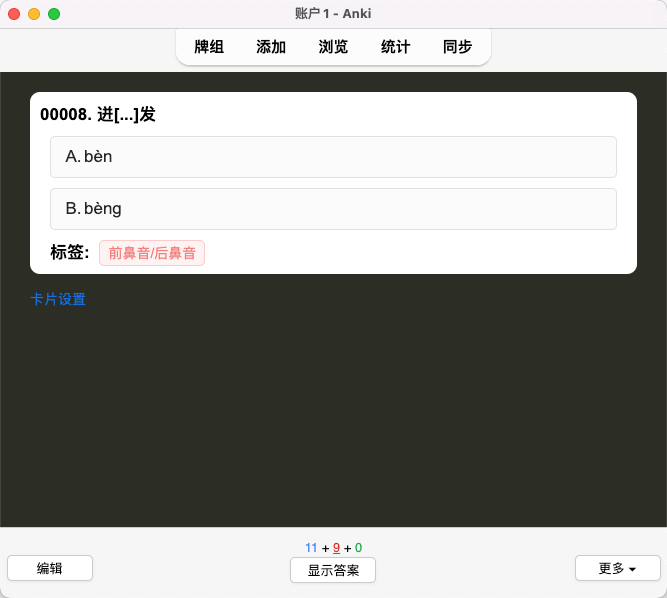The image size is (667, 598).
Task: Click 添加 to add a card
Action: [271, 47]
